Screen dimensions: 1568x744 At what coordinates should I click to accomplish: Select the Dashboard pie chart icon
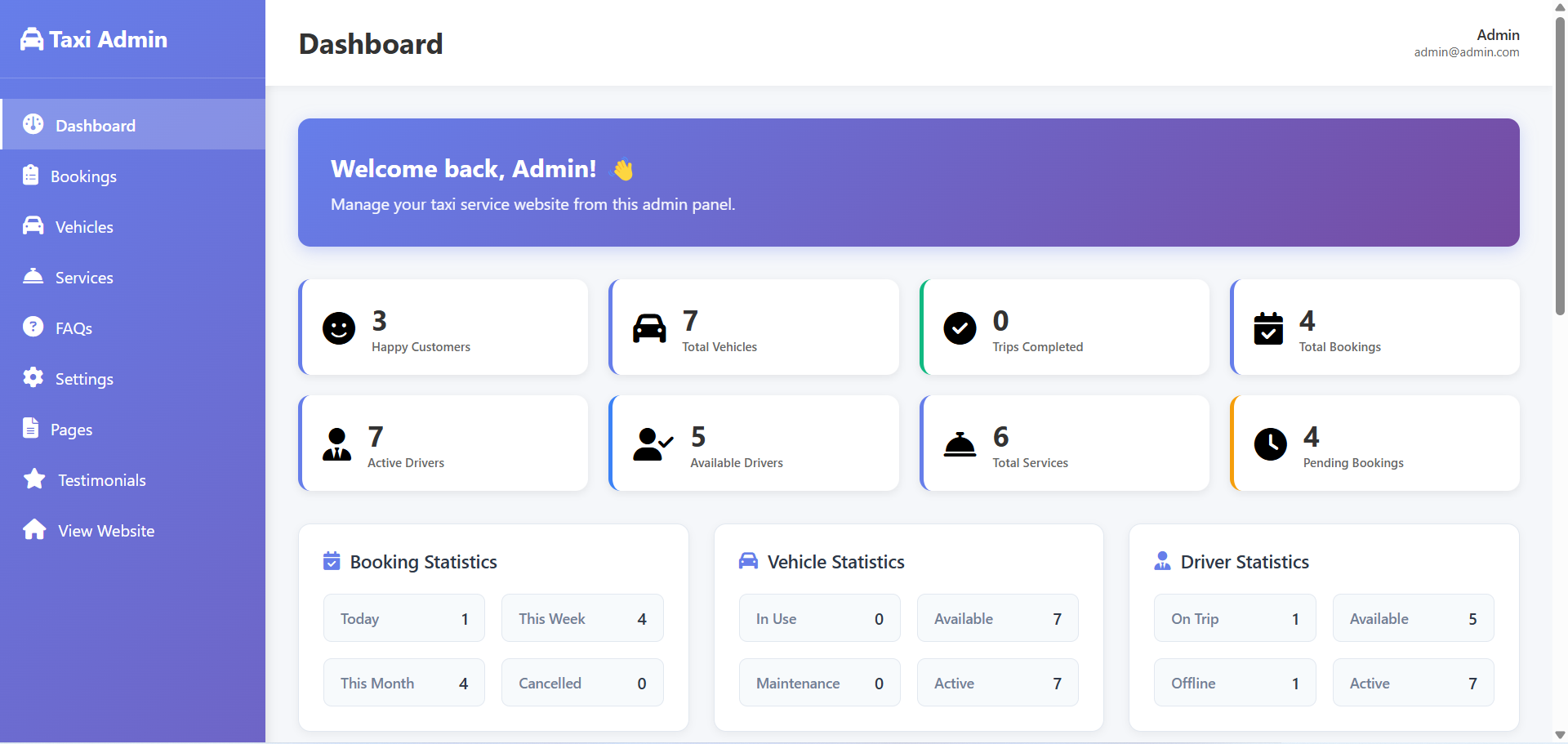pos(33,123)
